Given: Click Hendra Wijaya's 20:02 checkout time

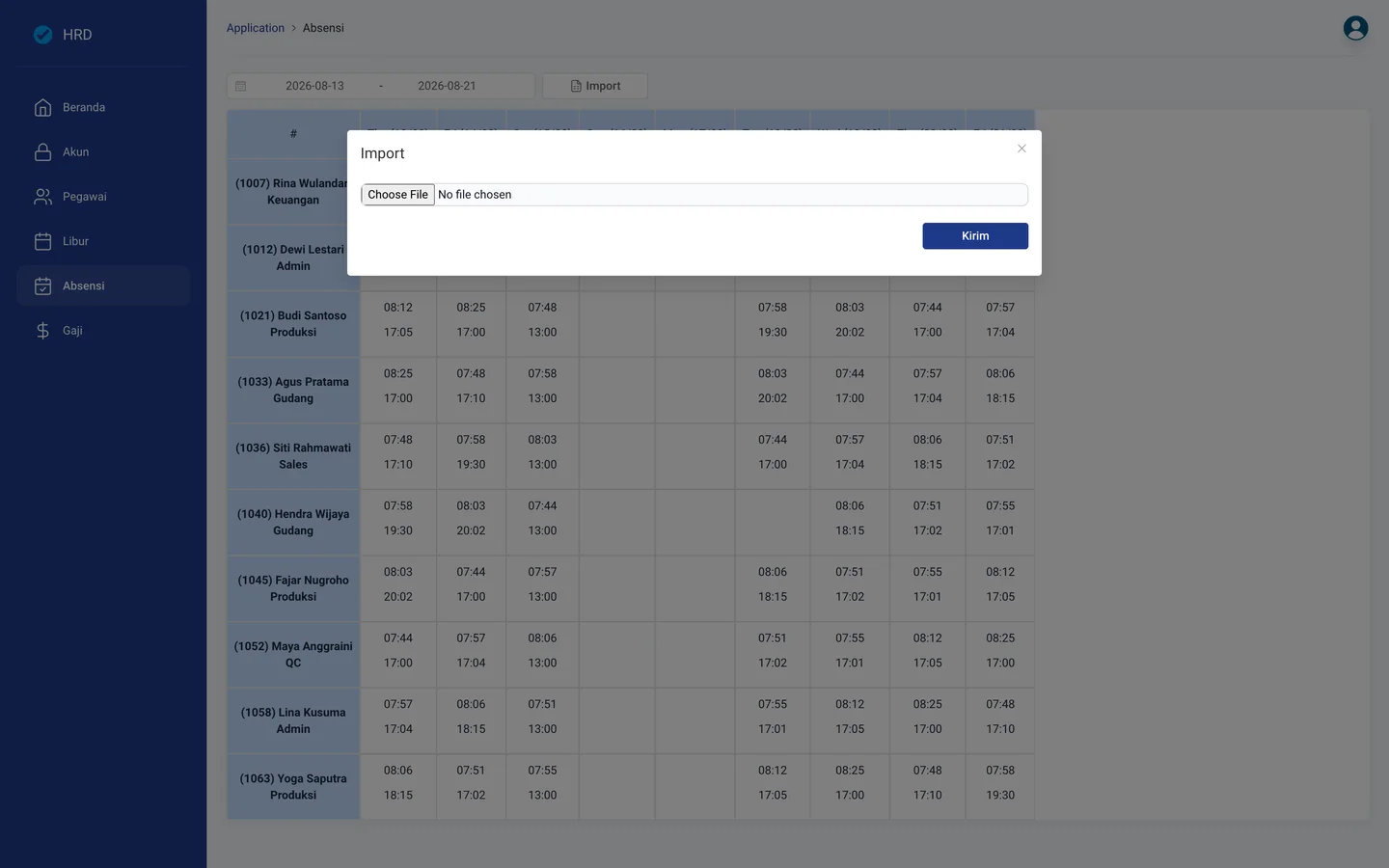Looking at the screenshot, I should pos(471,531).
